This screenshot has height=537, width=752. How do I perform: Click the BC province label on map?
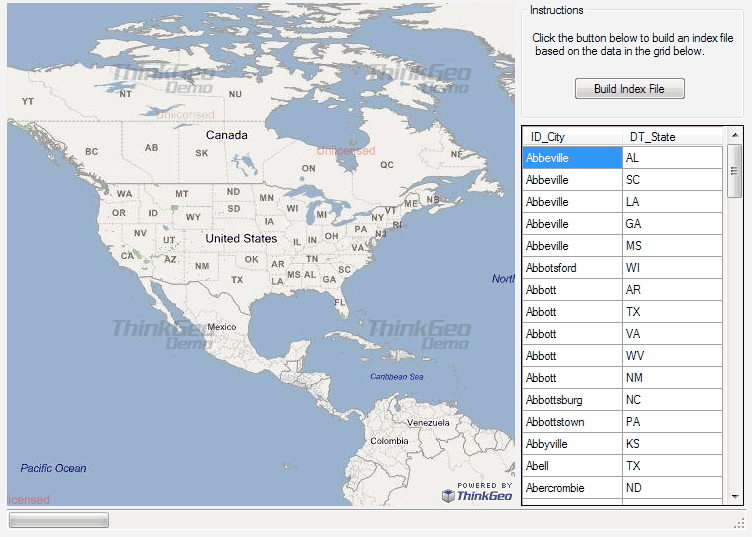(x=92, y=152)
